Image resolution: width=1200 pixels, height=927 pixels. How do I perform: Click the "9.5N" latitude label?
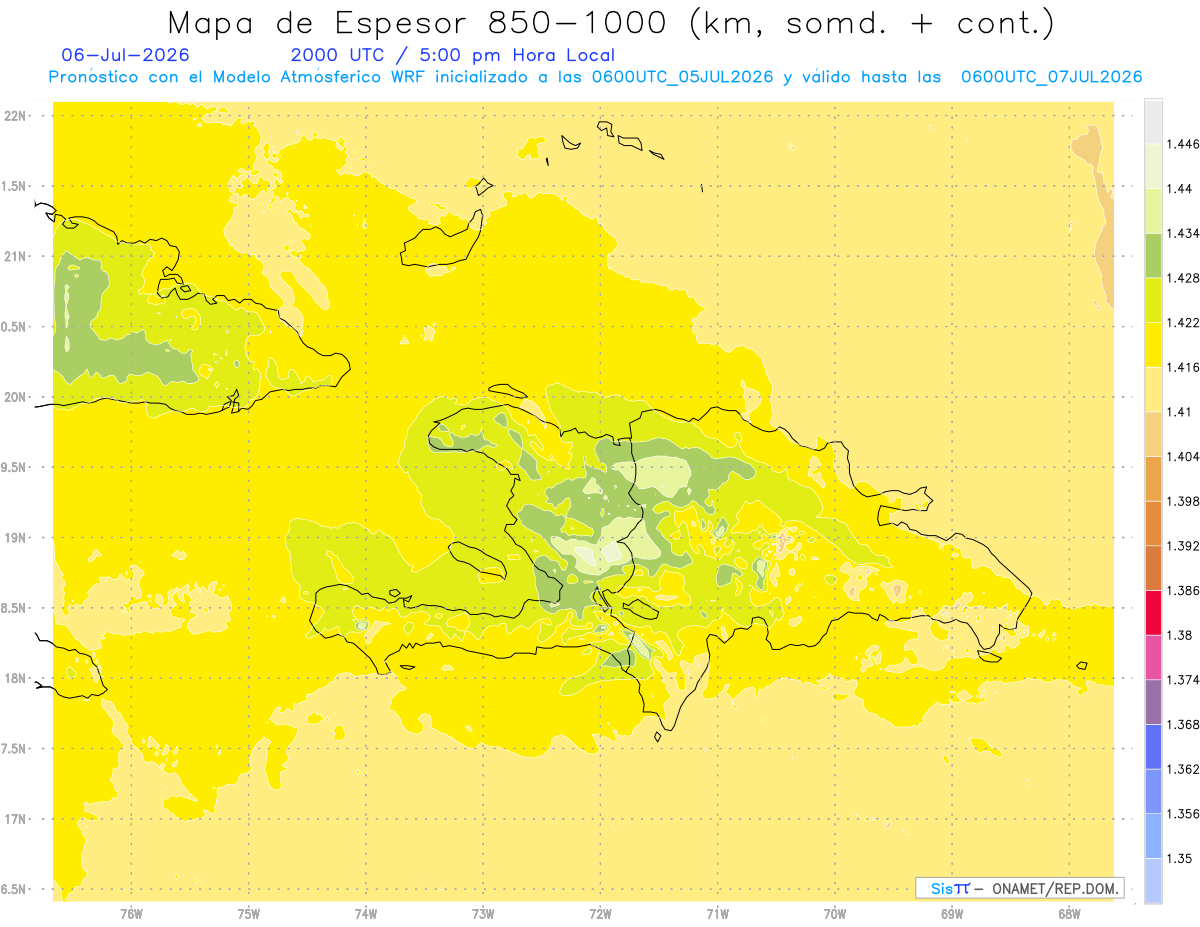[15, 468]
